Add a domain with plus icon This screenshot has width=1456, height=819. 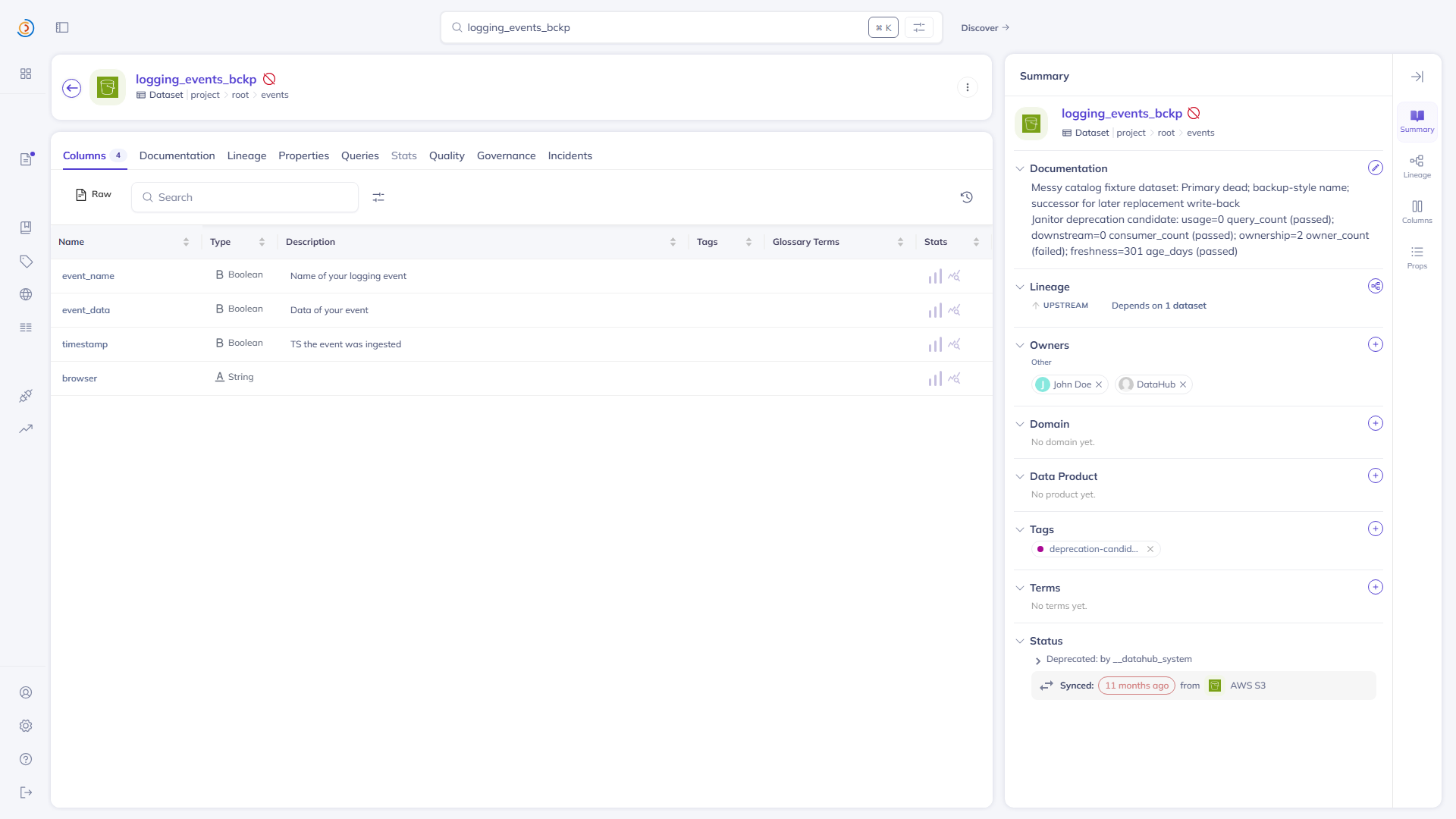(1376, 423)
